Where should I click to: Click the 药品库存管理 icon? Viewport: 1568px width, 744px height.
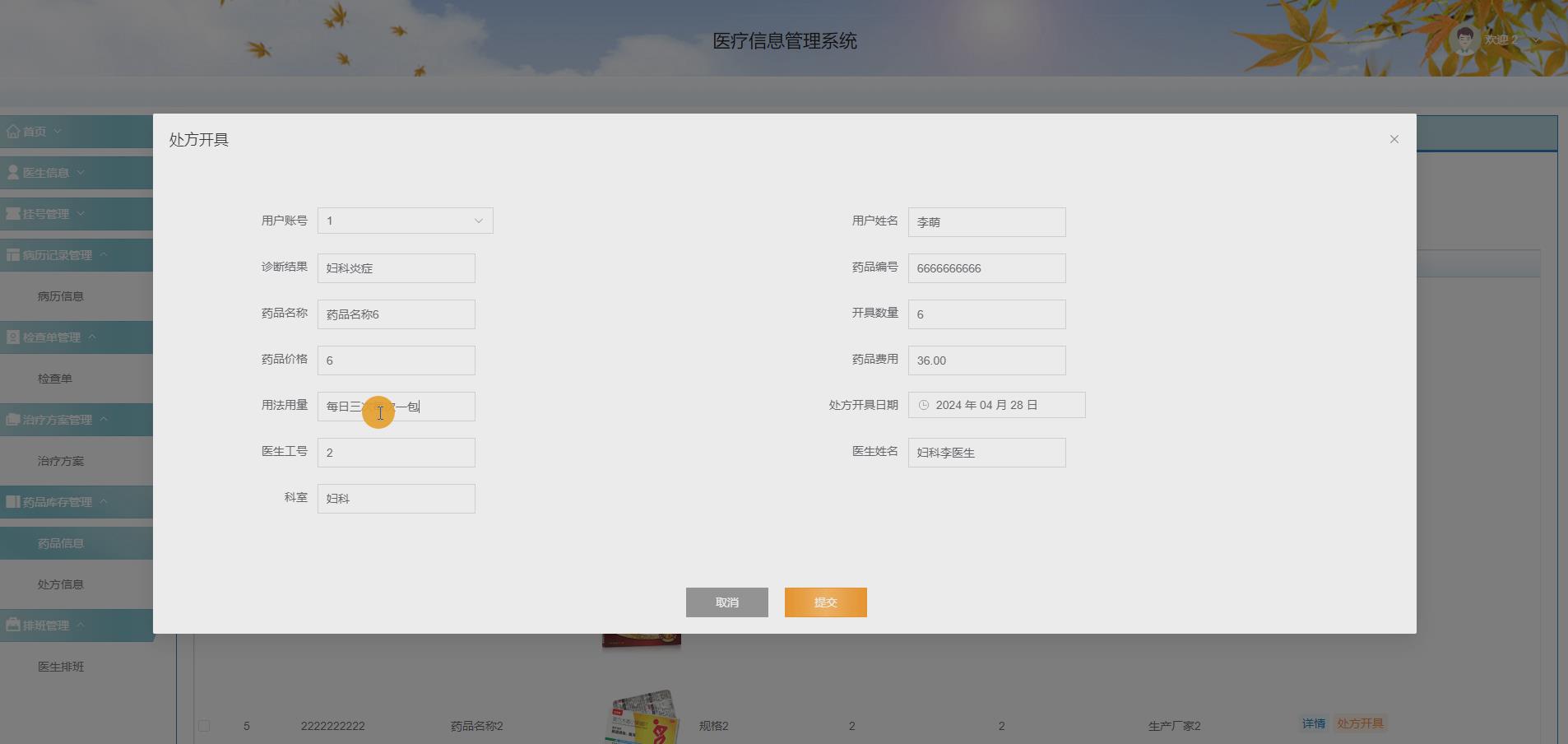pyautogui.click(x=12, y=501)
